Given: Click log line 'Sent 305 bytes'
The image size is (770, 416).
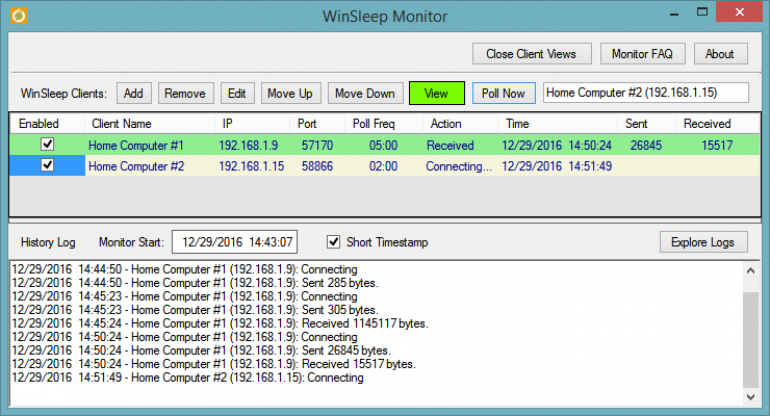Looking at the screenshot, I should (195, 310).
